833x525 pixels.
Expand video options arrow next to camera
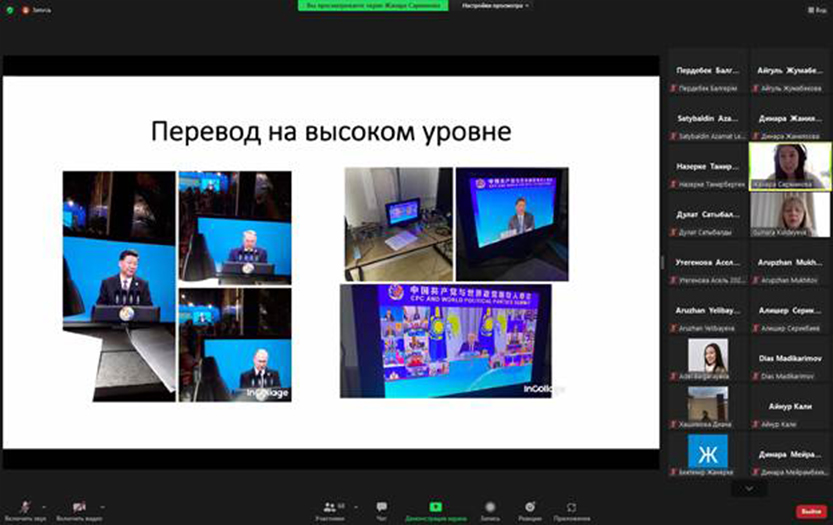(x=102, y=507)
